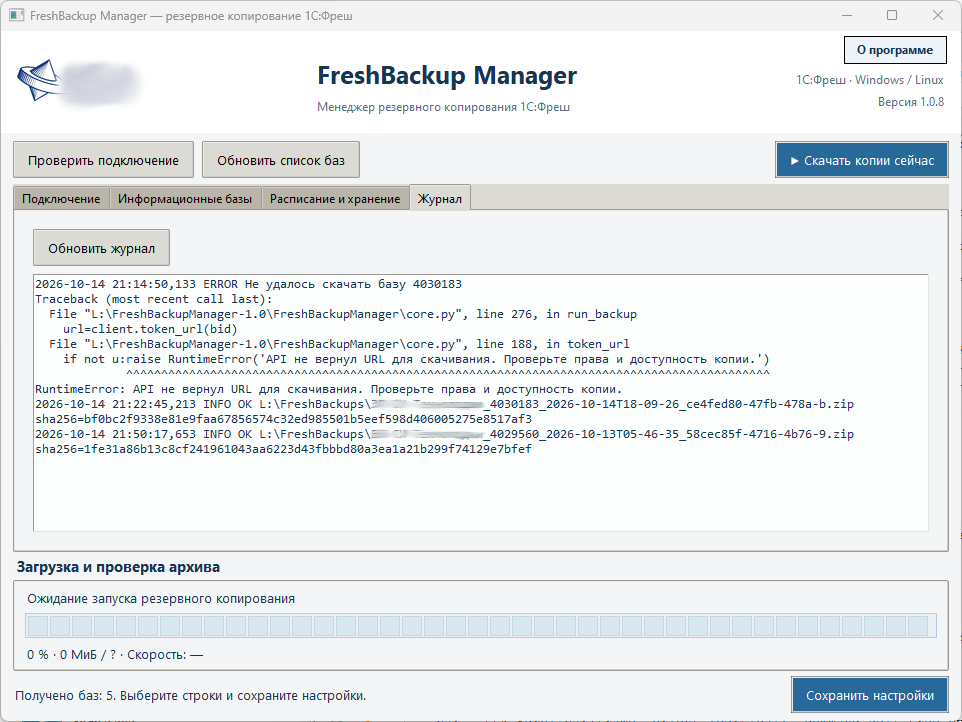
Task: Click the «Версия 1.0.8» label
Action: (x=910, y=102)
